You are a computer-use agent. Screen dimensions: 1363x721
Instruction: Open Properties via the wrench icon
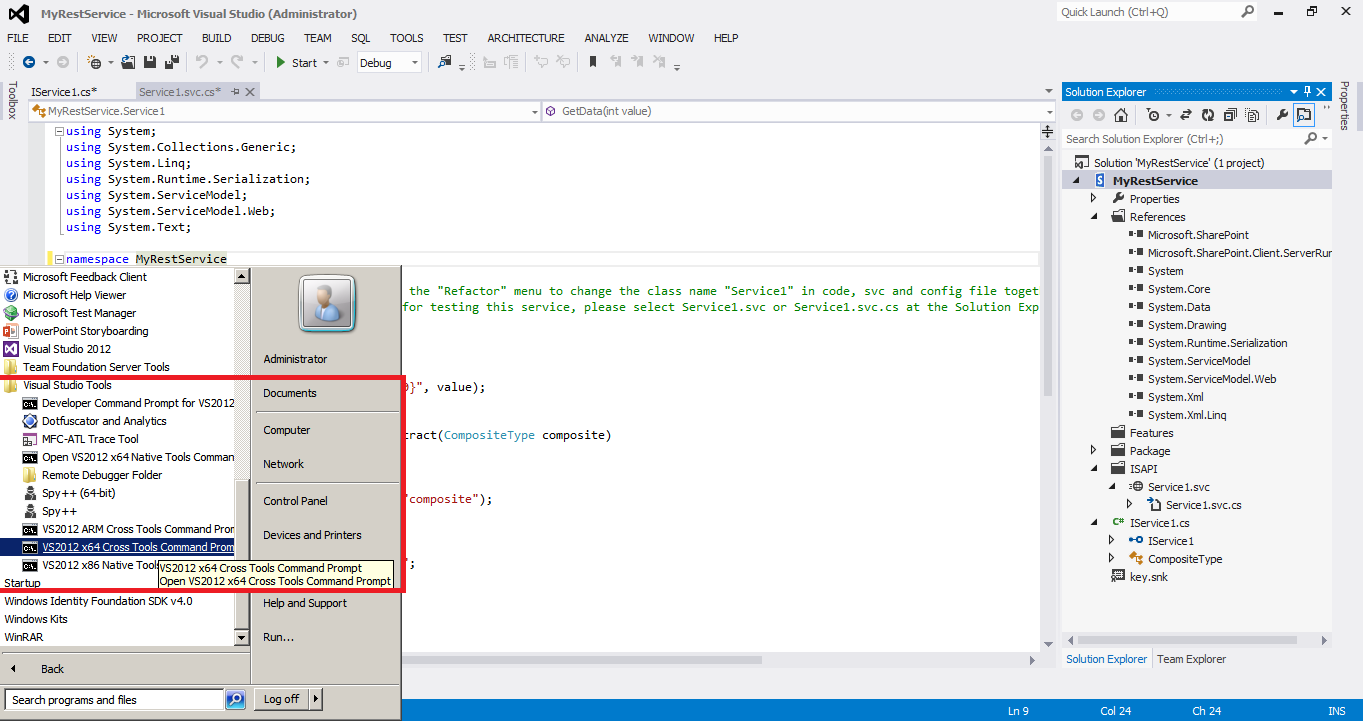[1283, 115]
